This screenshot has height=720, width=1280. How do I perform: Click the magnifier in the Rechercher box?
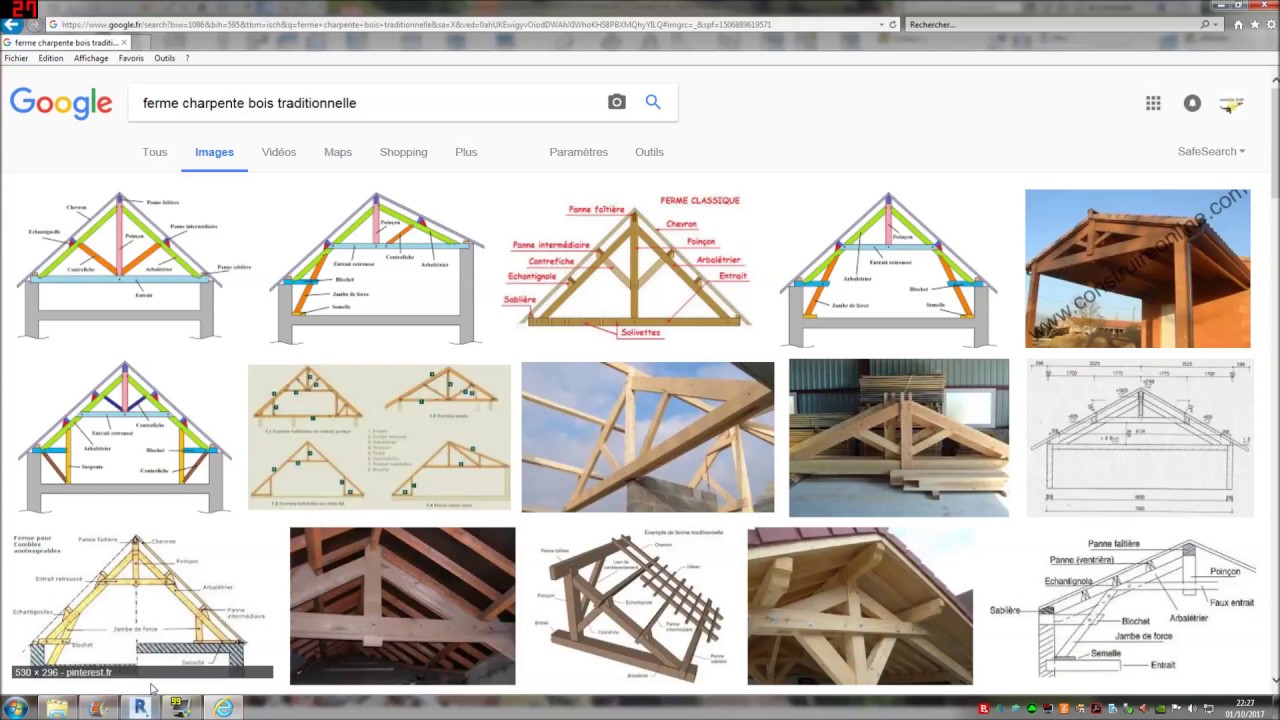(x=1206, y=24)
